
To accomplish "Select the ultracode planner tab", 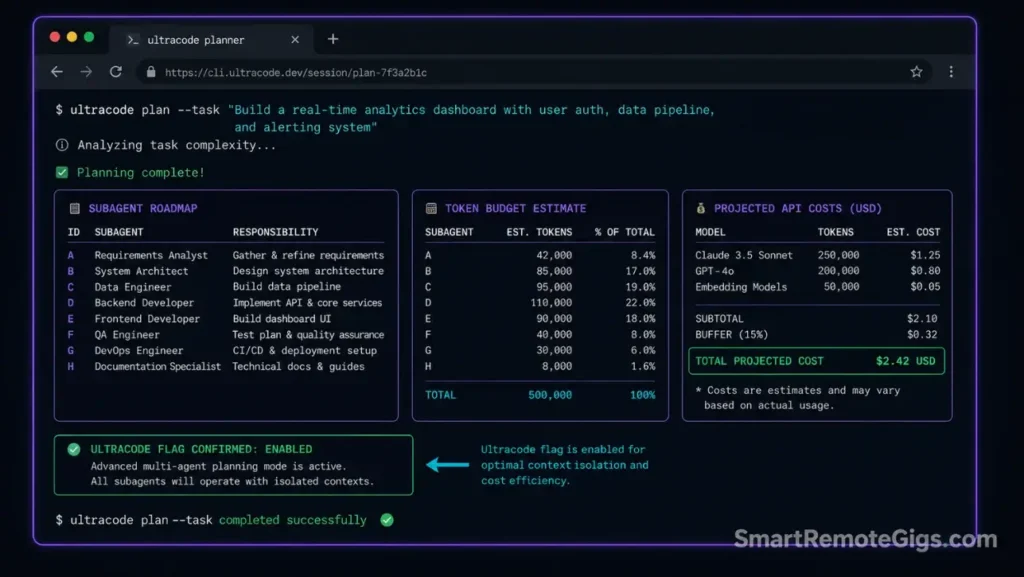I will pos(212,40).
